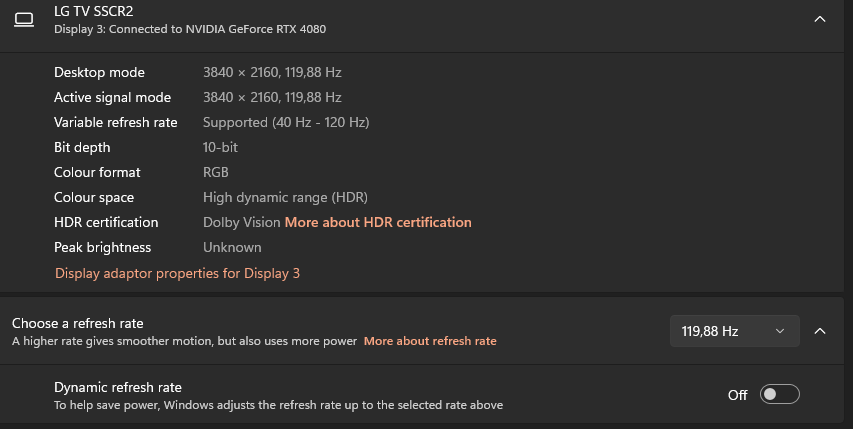The image size is (853, 429).
Task: Click the RGB Colour format value
Action: click(x=215, y=172)
